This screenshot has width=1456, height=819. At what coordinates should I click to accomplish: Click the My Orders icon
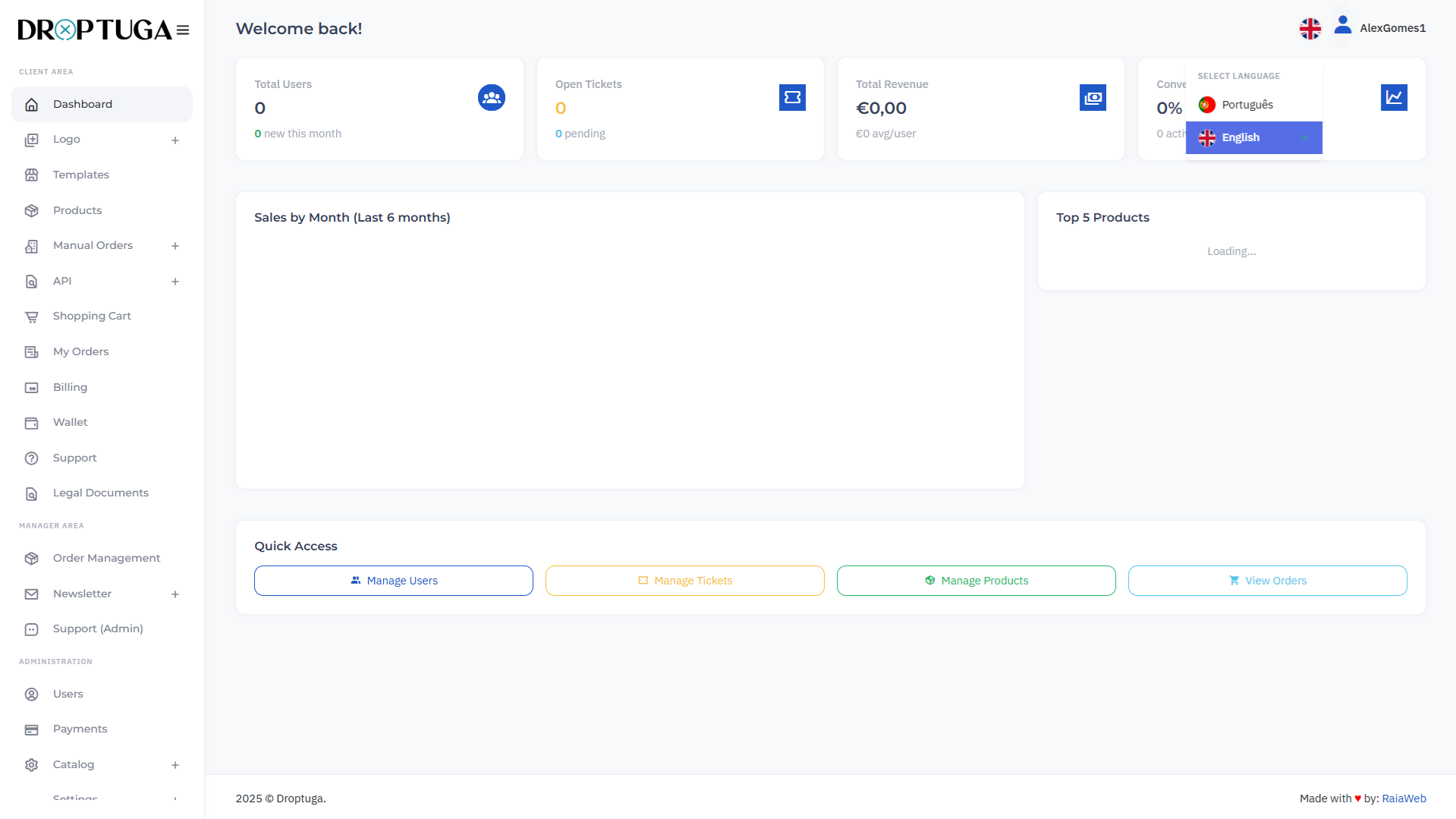click(x=31, y=352)
